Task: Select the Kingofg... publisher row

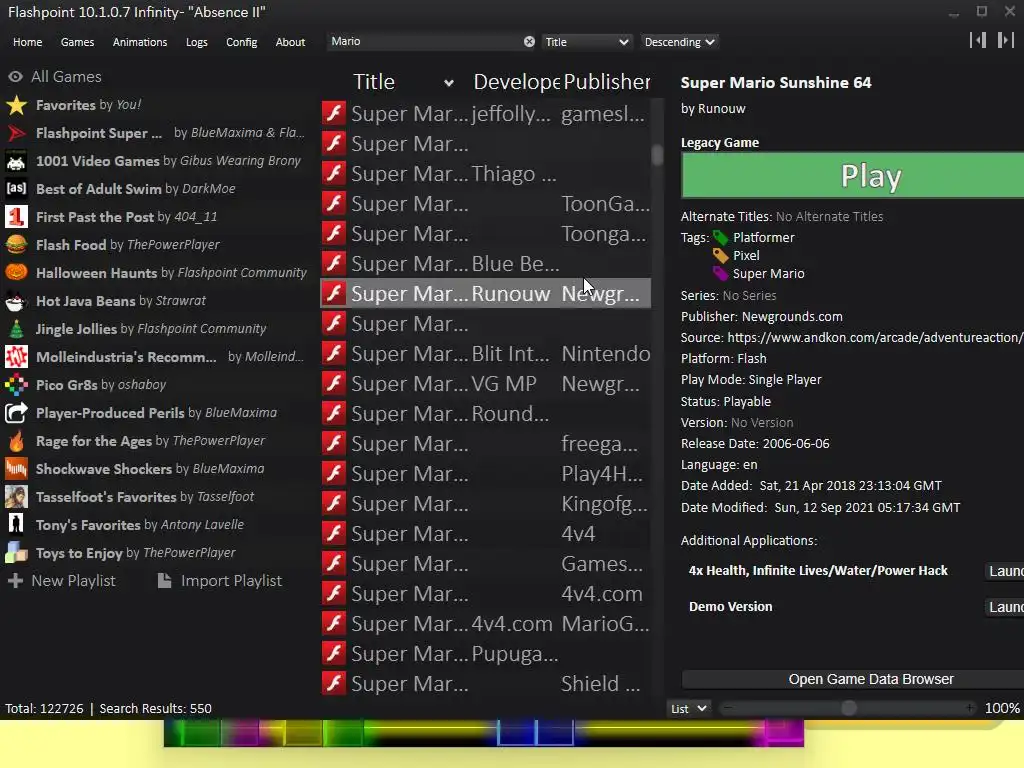Action: 485,504
